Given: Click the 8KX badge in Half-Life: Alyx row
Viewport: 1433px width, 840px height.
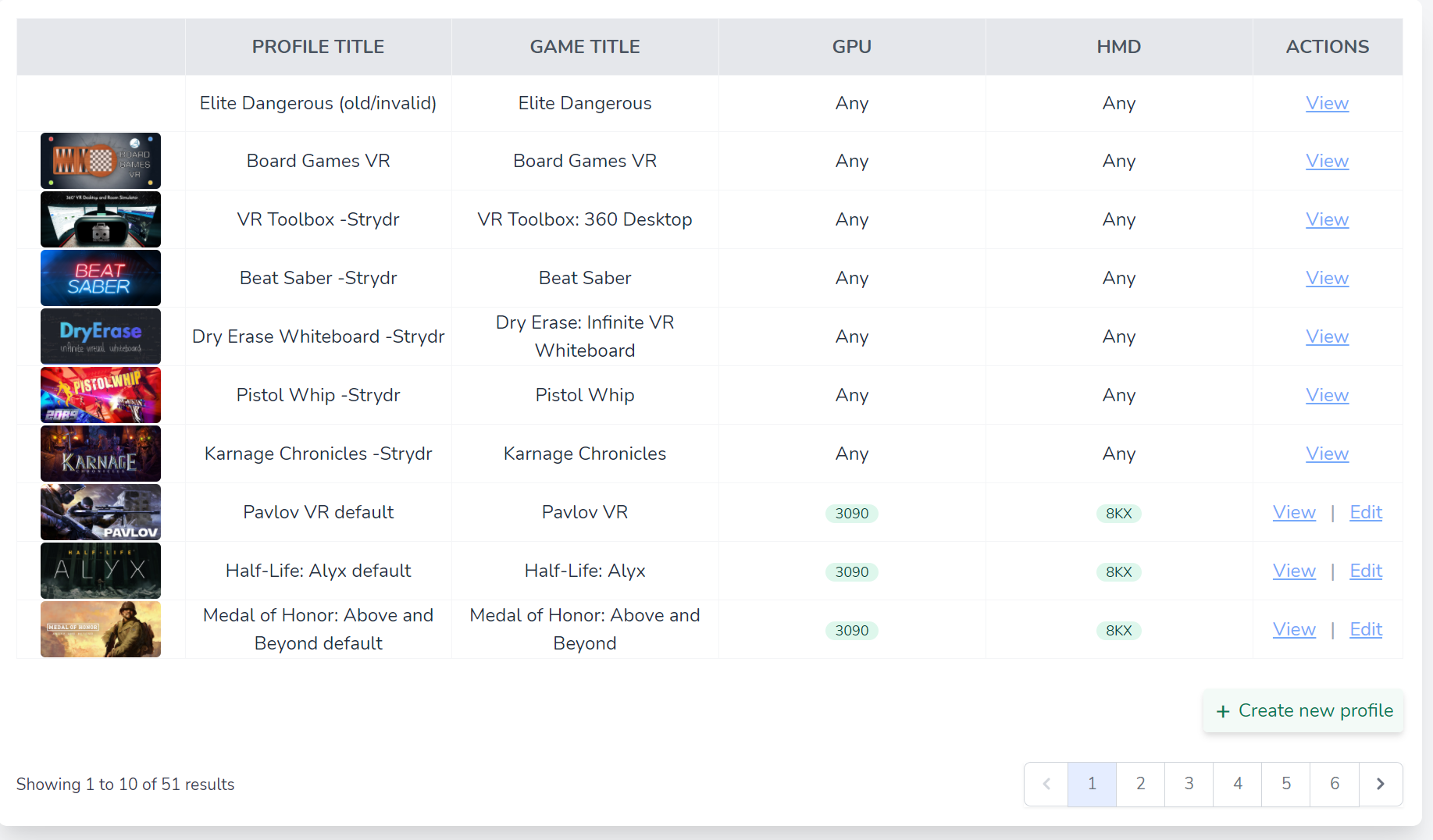Looking at the screenshot, I should tap(1119, 571).
